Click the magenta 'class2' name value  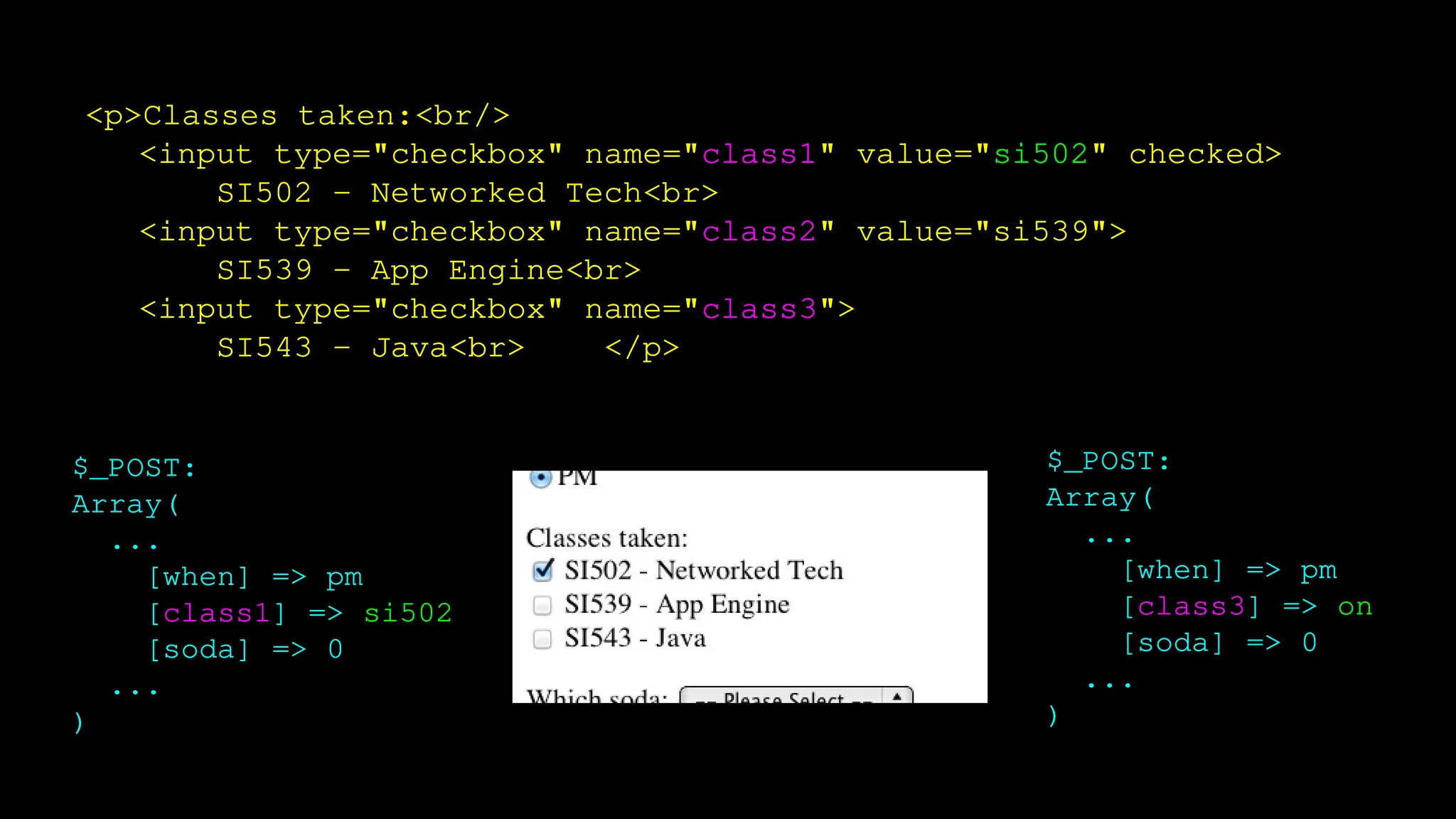click(x=759, y=232)
